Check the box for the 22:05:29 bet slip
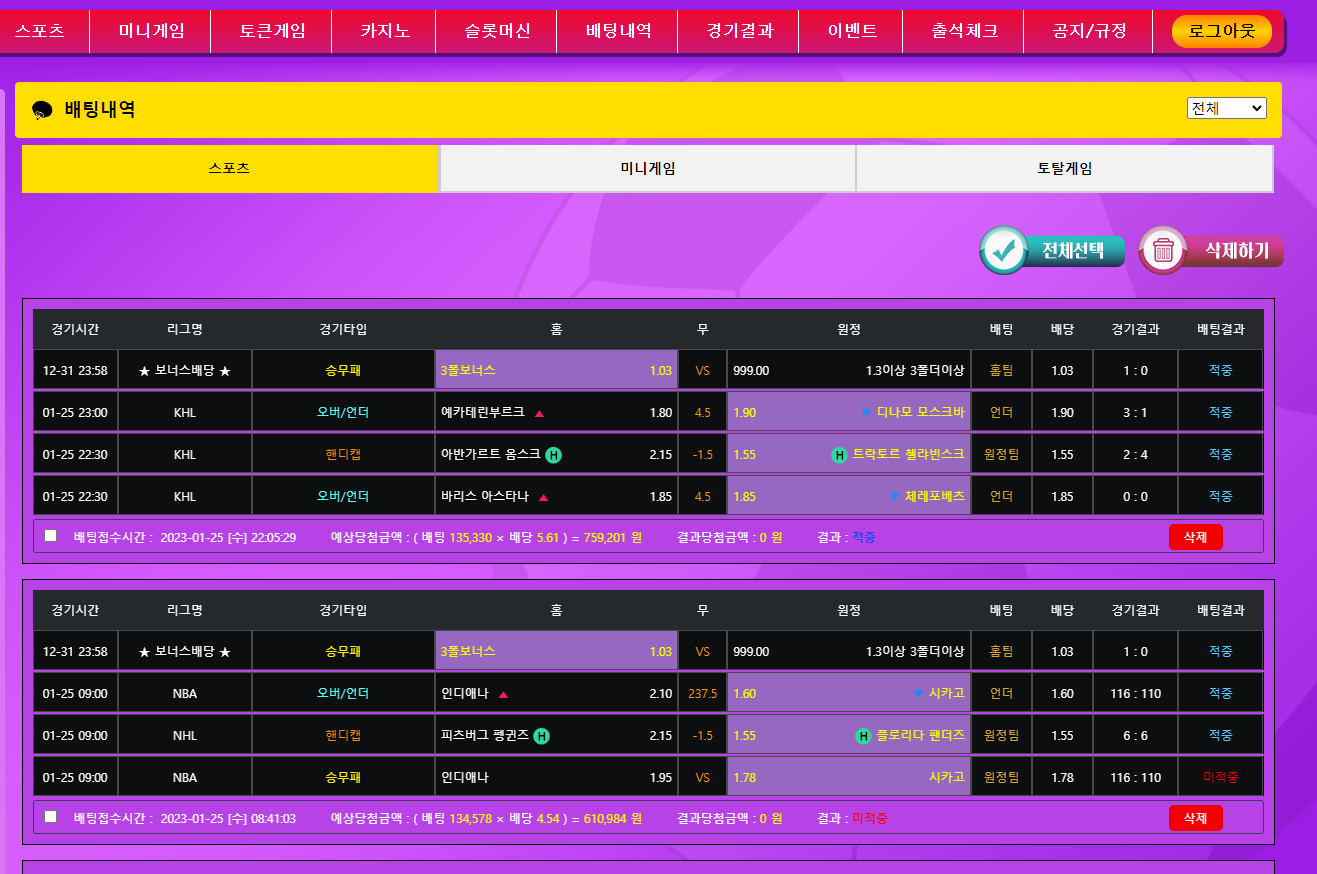Screen dimensions: 1317x874 pyautogui.click(x=51, y=536)
